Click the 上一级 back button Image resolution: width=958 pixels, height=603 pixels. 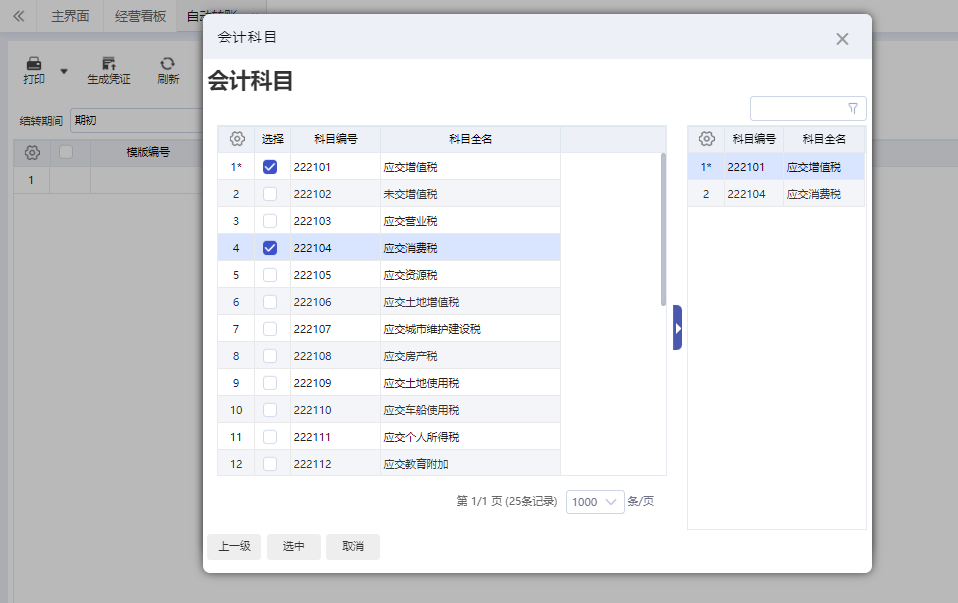[234, 547]
